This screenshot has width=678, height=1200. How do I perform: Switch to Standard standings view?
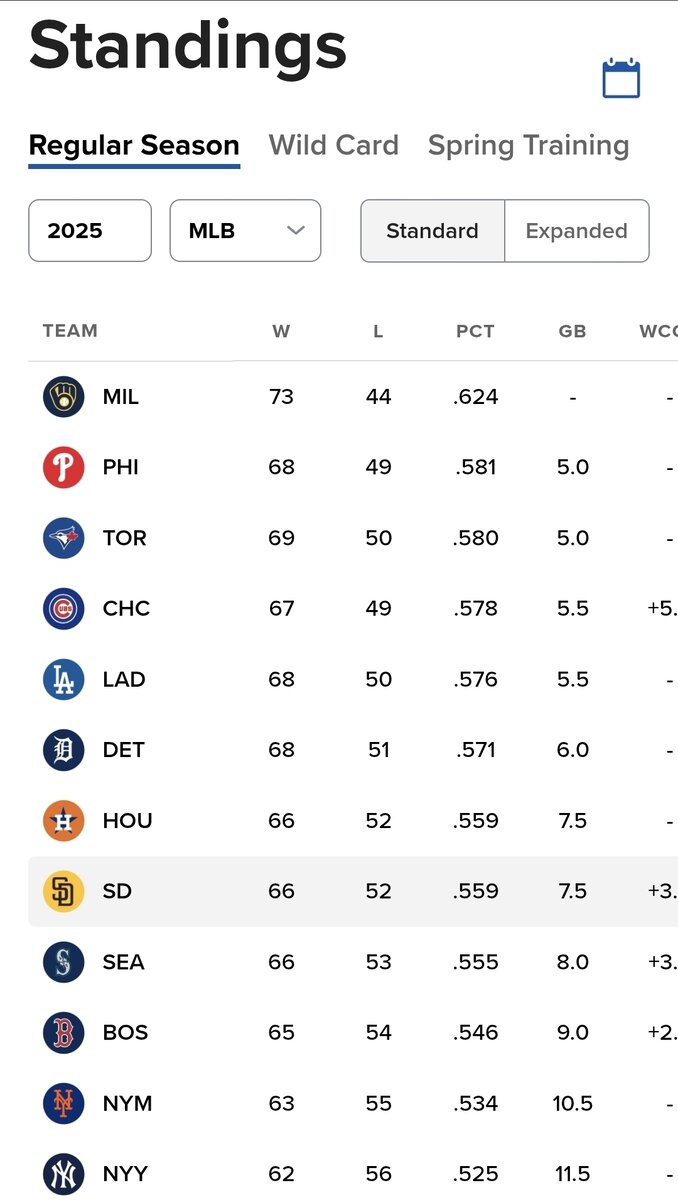(x=432, y=231)
